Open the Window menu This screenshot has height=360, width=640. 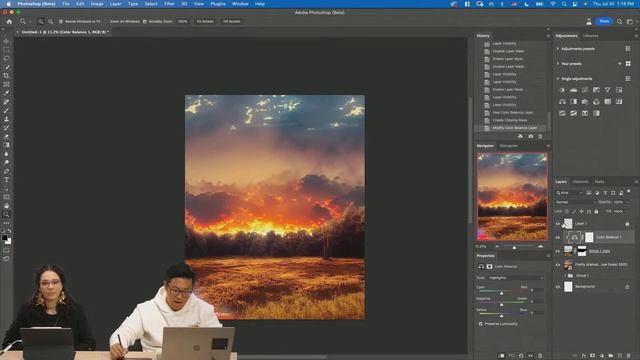pyautogui.click(x=240, y=4)
